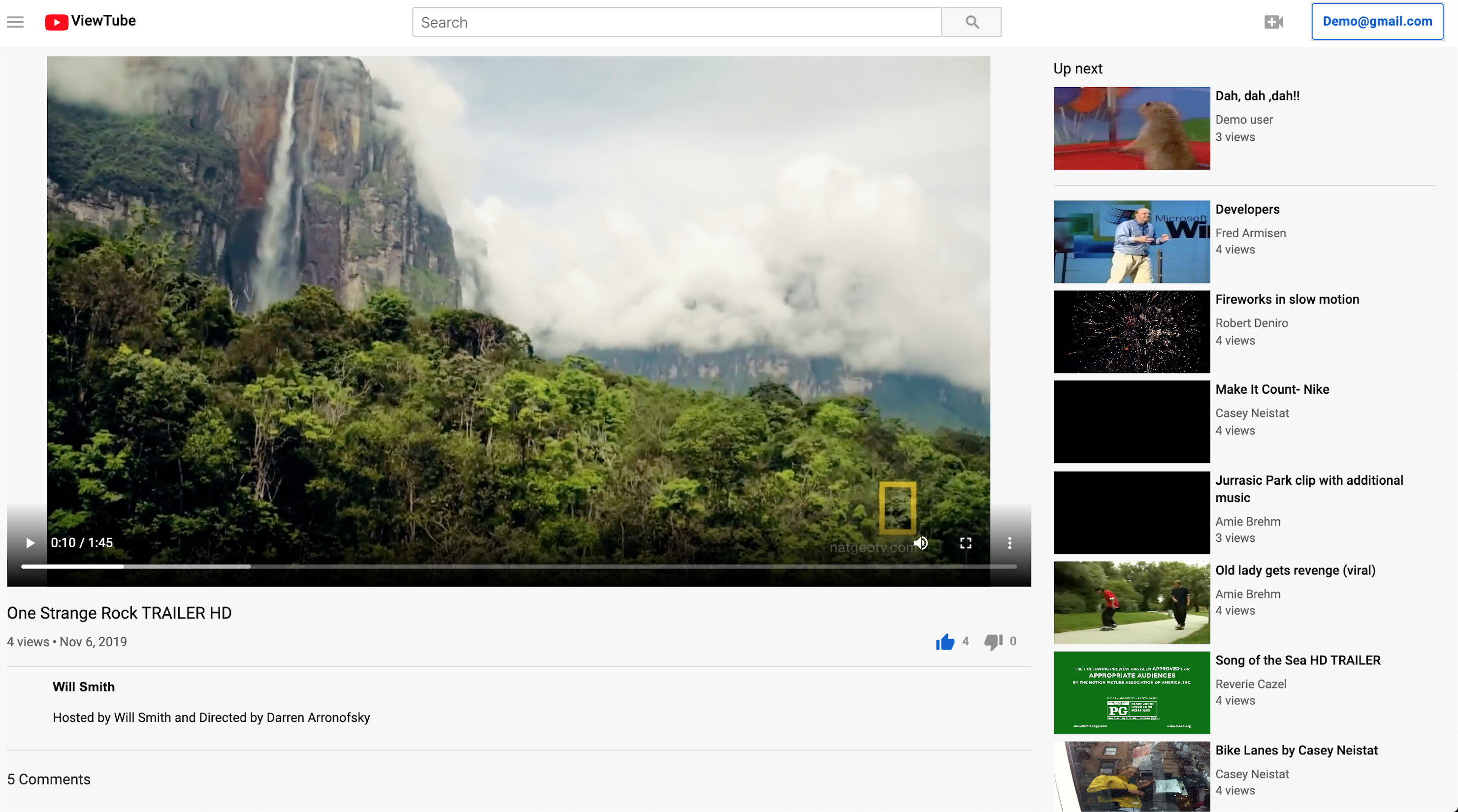The image size is (1458, 812).
Task: Open 'Song of the Sea HD TRAILER'
Action: coord(1297,660)
